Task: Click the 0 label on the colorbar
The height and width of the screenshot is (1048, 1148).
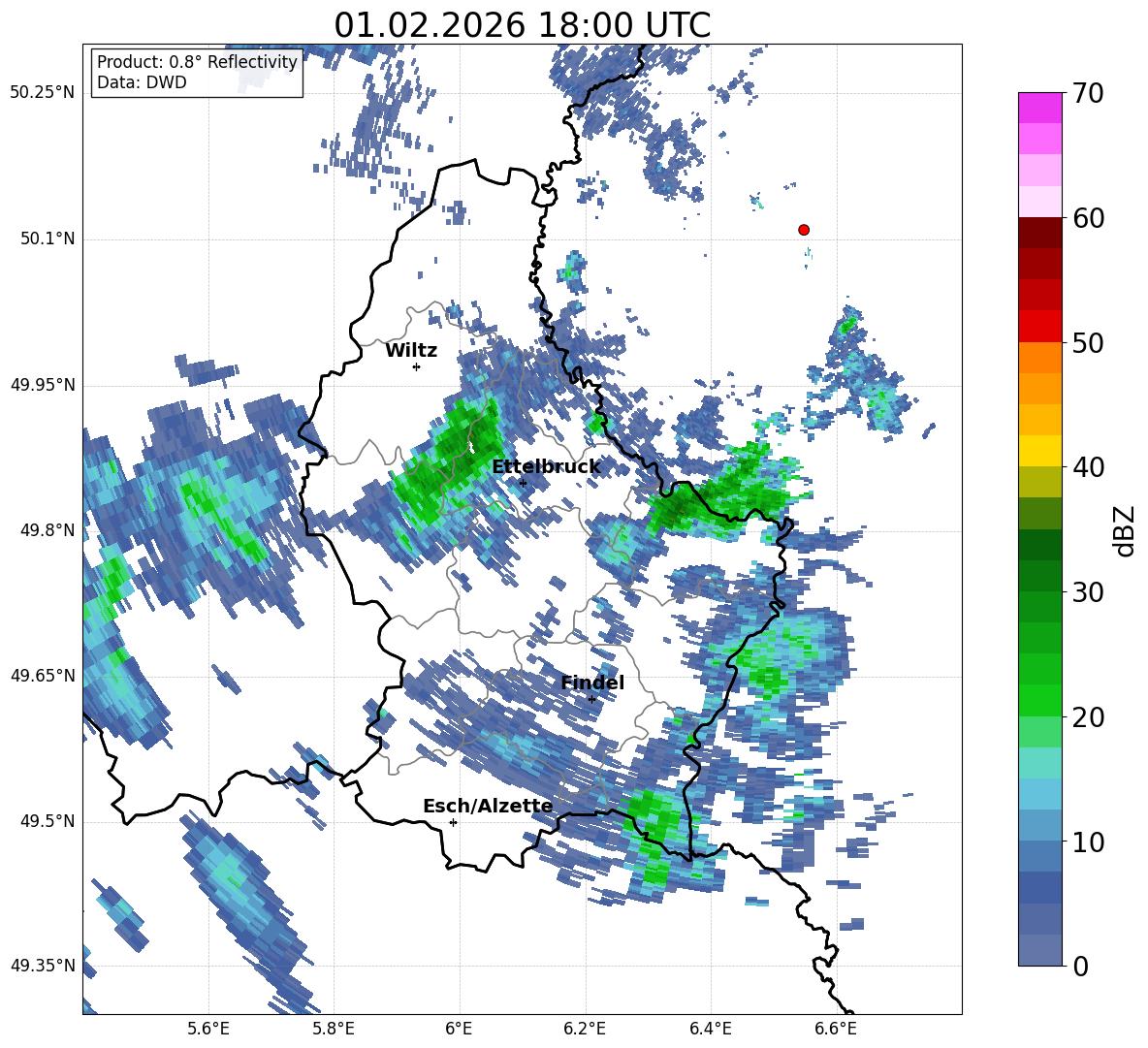Action: [x=1080, y=966]
